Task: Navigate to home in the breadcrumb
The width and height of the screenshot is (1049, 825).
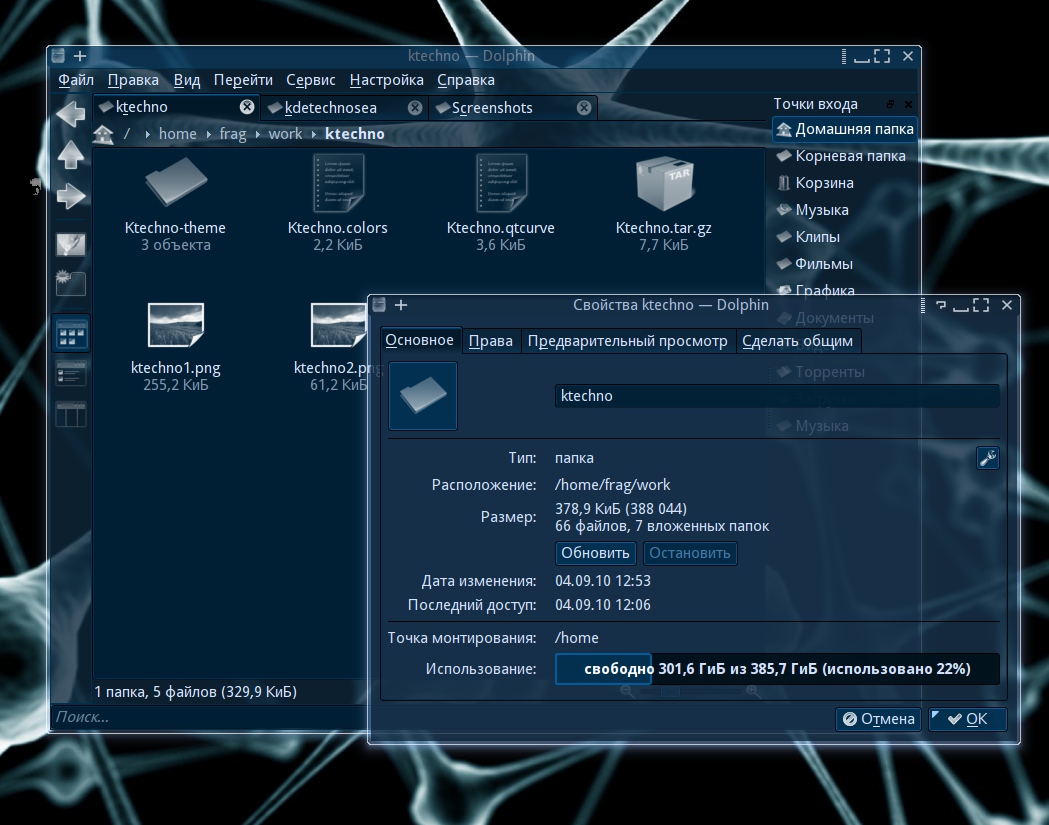Action: [x=177, y=134]
